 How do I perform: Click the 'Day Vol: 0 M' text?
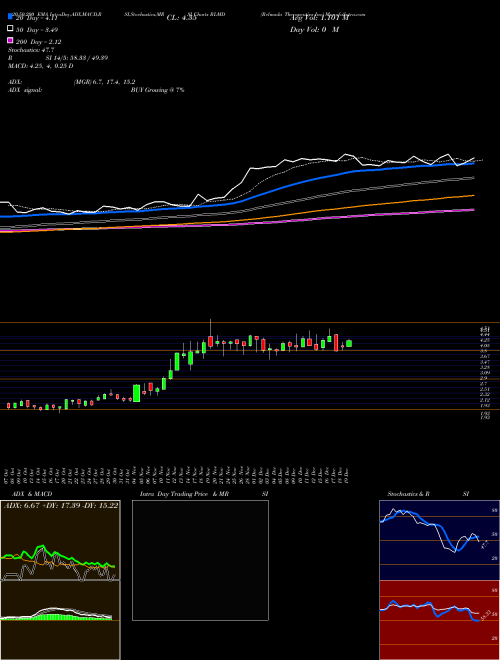(x=314, y=29)
